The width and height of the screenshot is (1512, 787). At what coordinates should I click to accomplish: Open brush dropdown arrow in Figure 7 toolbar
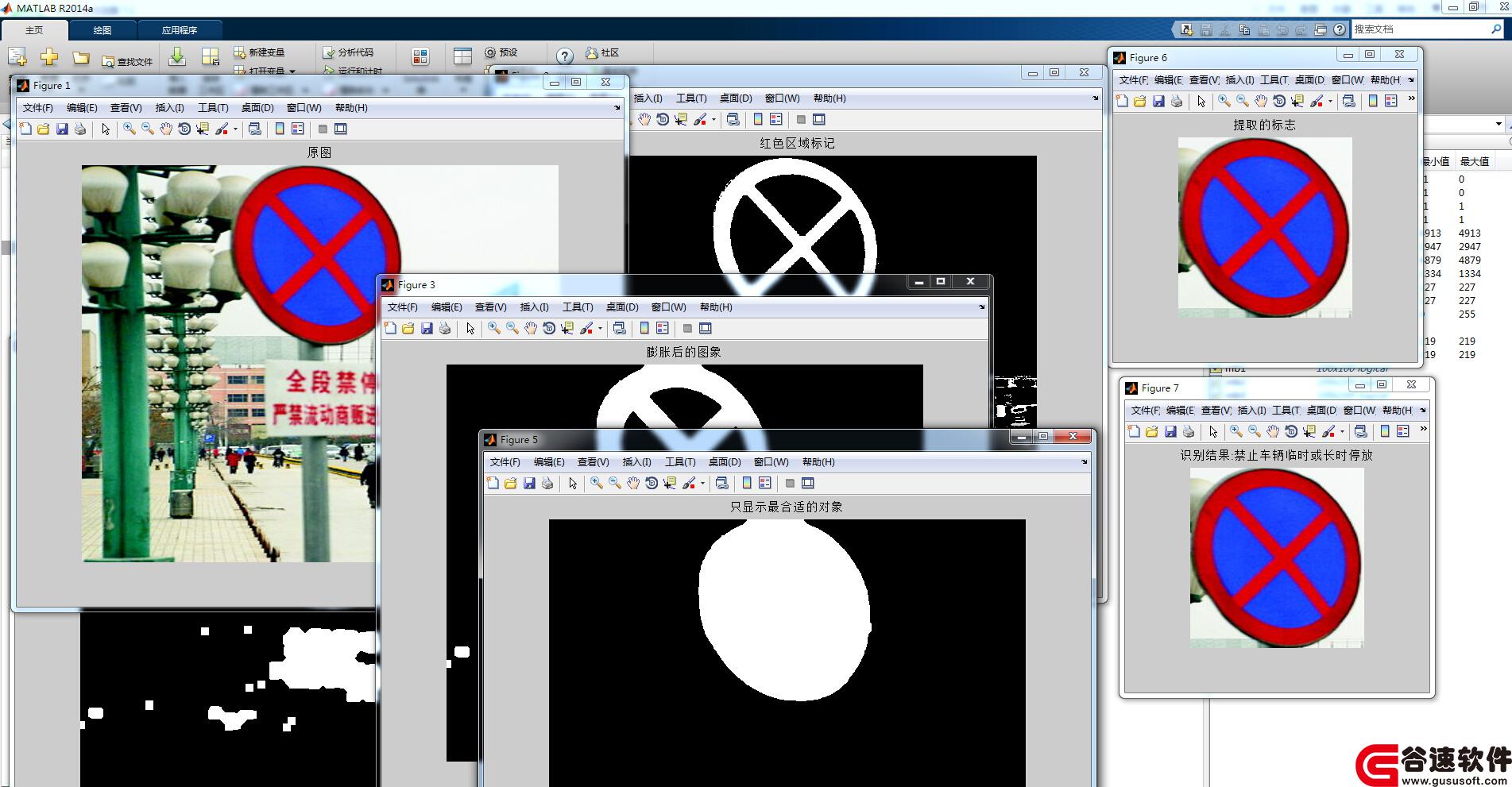[x=1342, y=432]
